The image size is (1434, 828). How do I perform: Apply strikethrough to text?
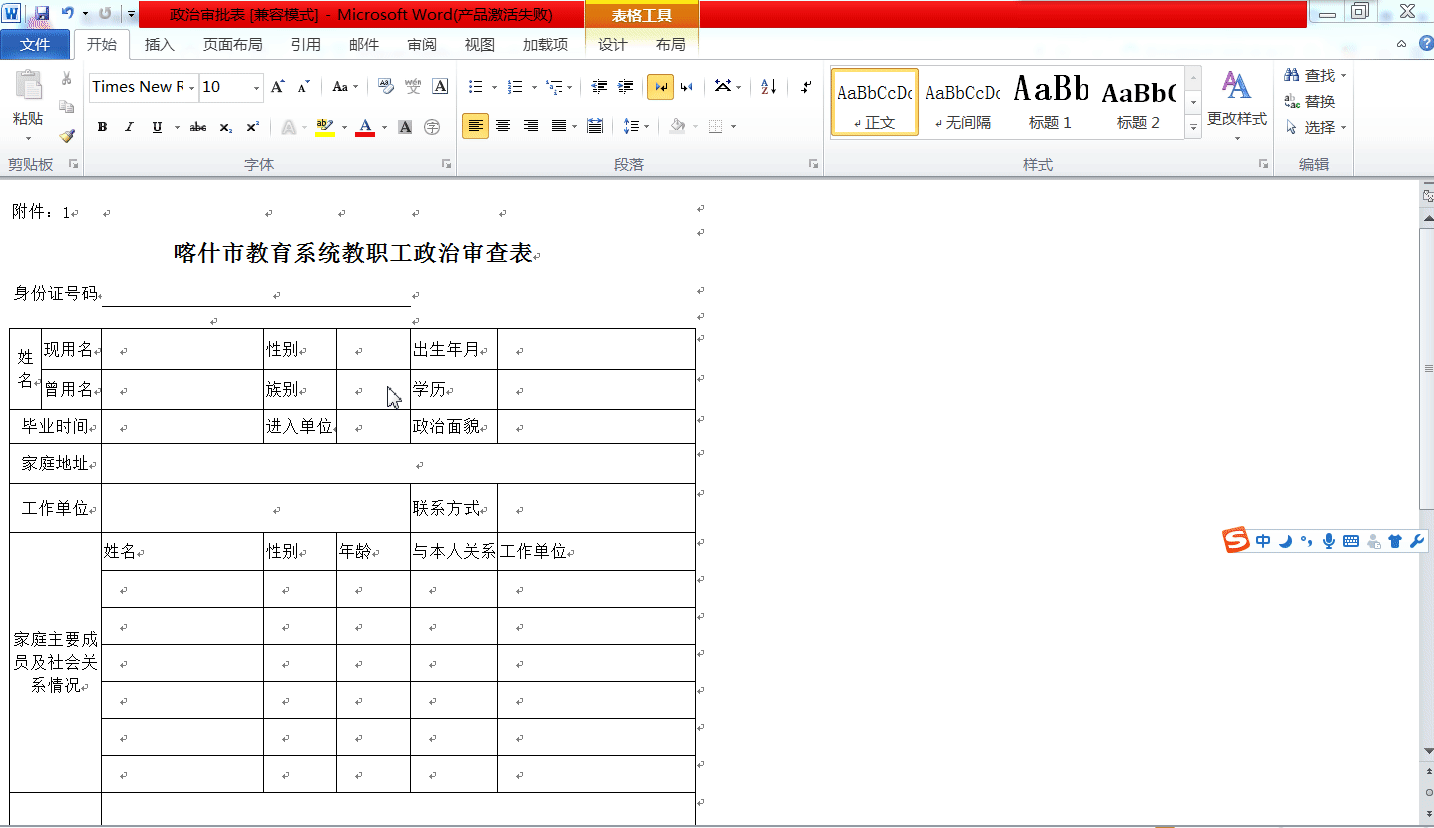tap(197, 126)
